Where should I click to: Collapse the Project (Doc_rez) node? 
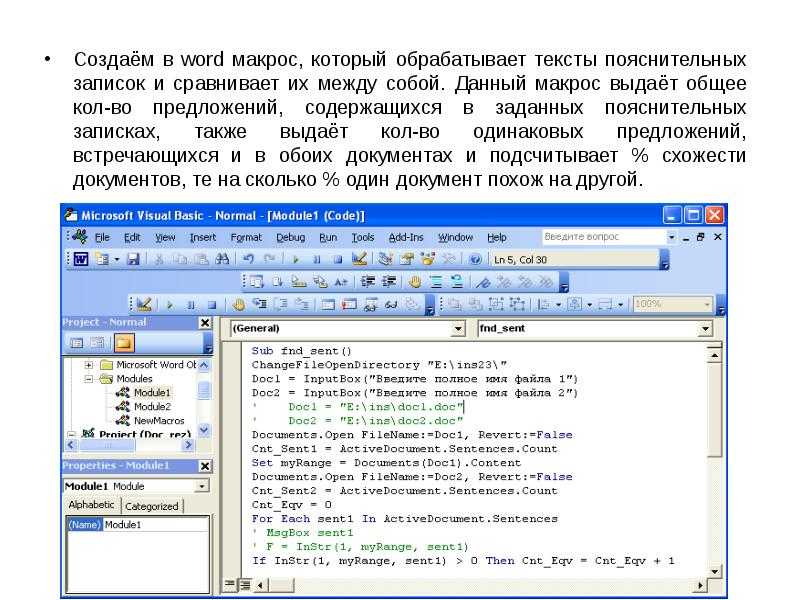tap(71, 434)
